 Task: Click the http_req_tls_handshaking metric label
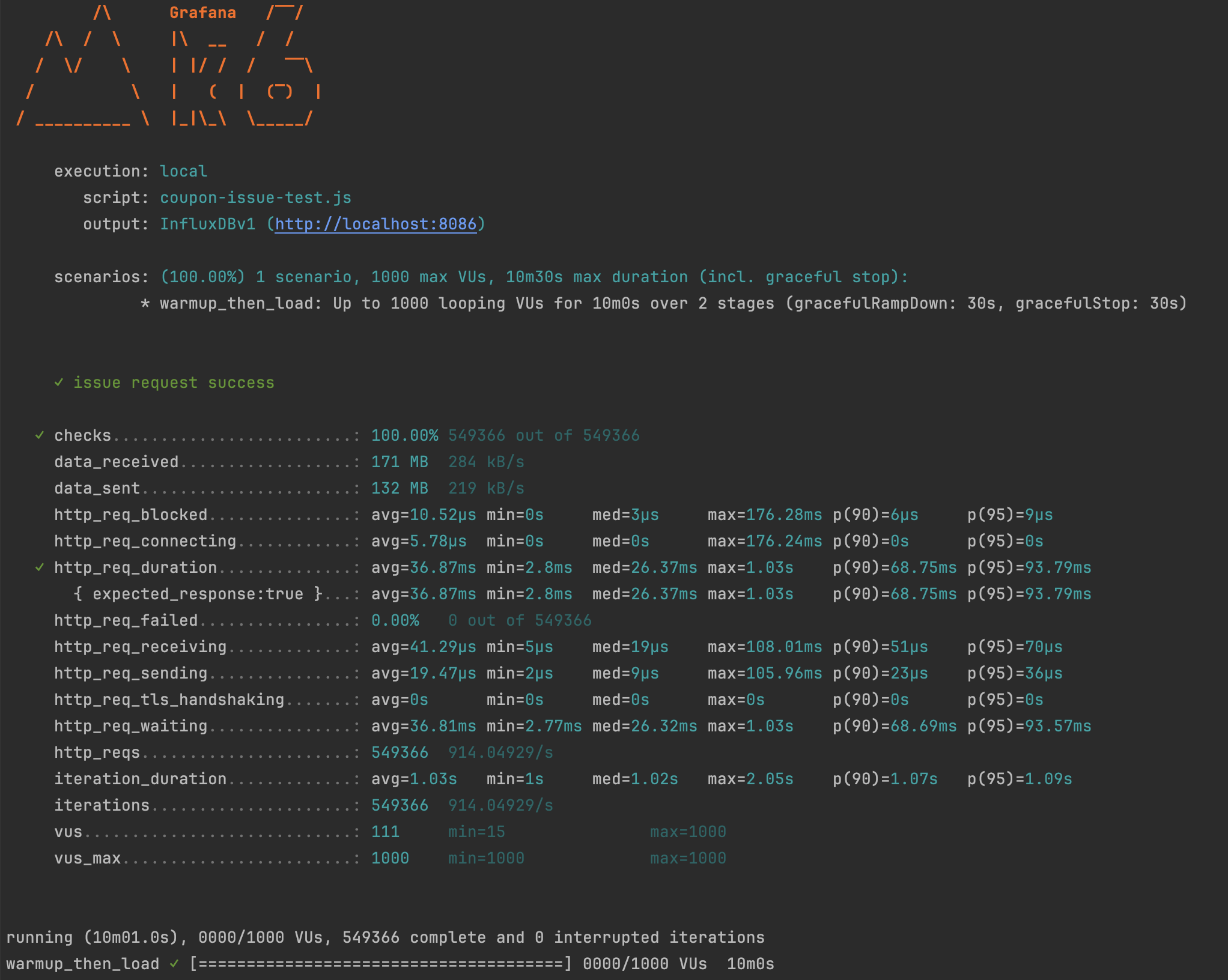point(169,700)
